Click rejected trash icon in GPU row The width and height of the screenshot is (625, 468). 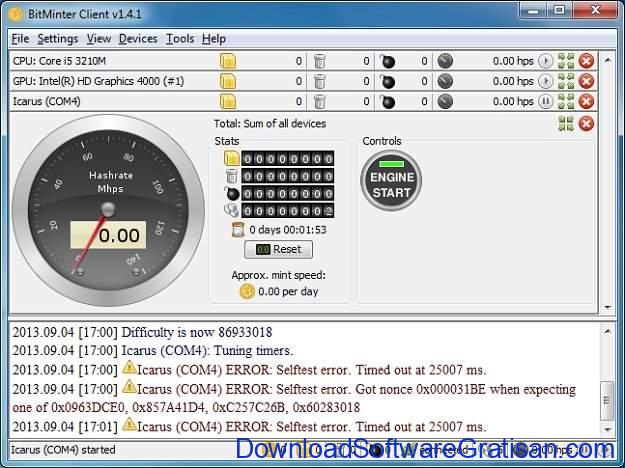click(x=319, y=81)
